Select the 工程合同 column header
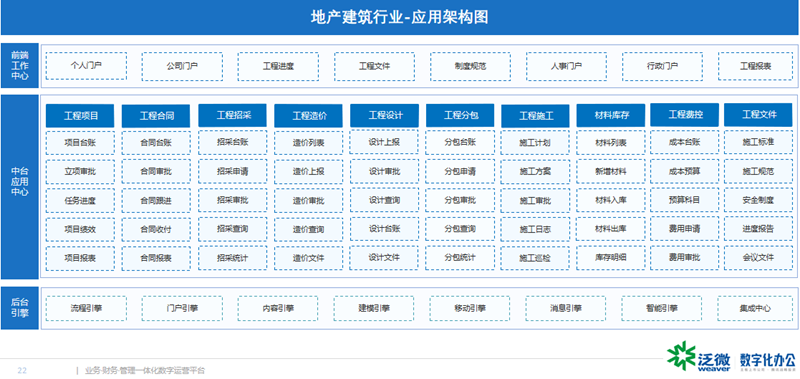This screenshot has width=800, height=379. (156, 116)
